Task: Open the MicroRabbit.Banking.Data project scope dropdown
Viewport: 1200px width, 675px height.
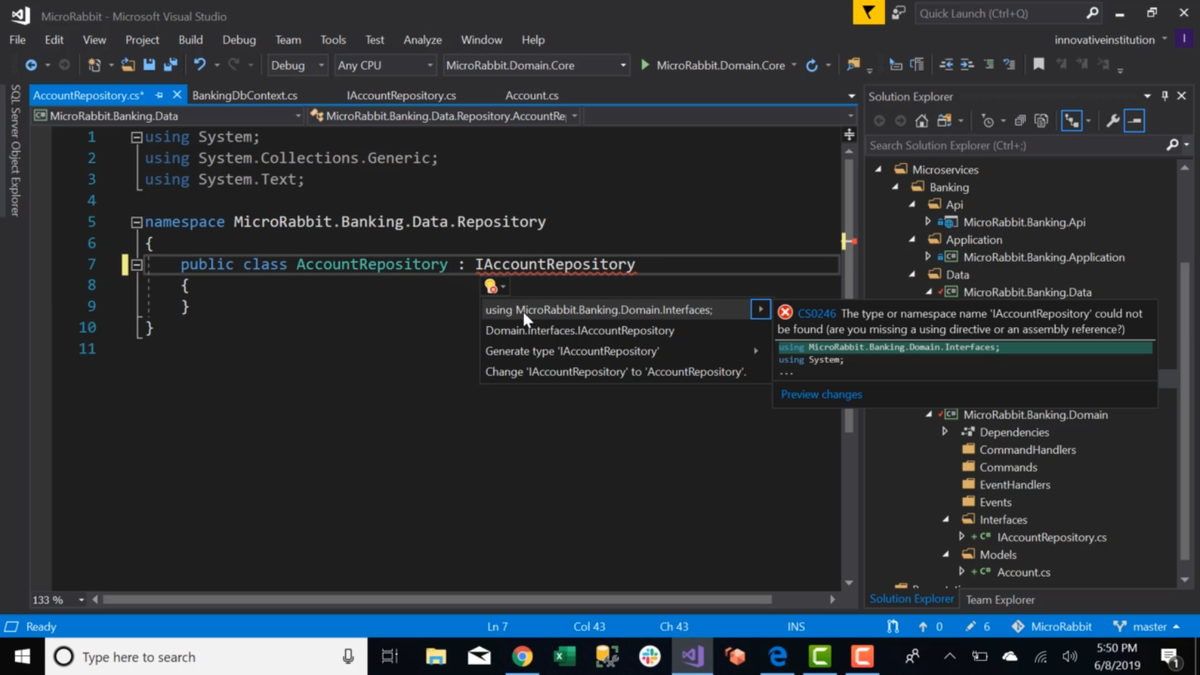Action: pyautogui.click(x=167, y=116)
